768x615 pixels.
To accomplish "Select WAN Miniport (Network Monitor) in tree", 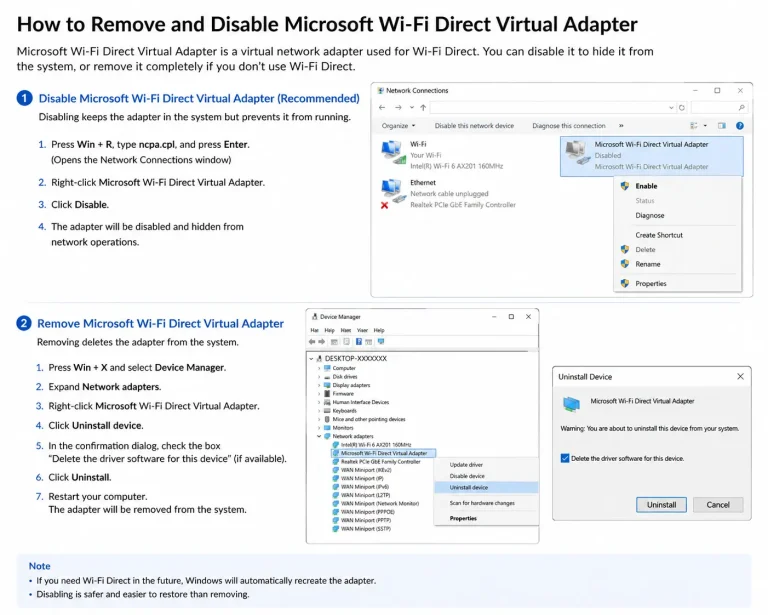I will click(380, 503).
